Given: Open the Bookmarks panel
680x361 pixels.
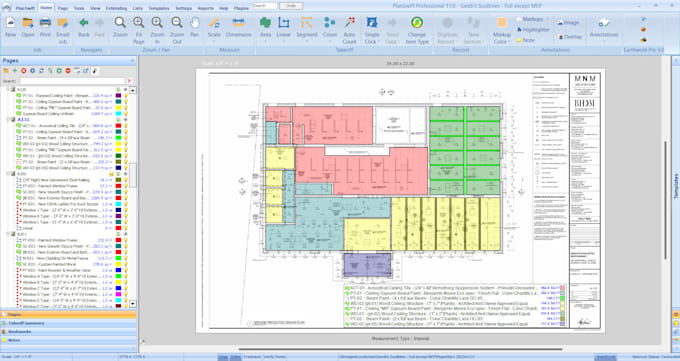Looking at the screenshot, I should 69,331.
